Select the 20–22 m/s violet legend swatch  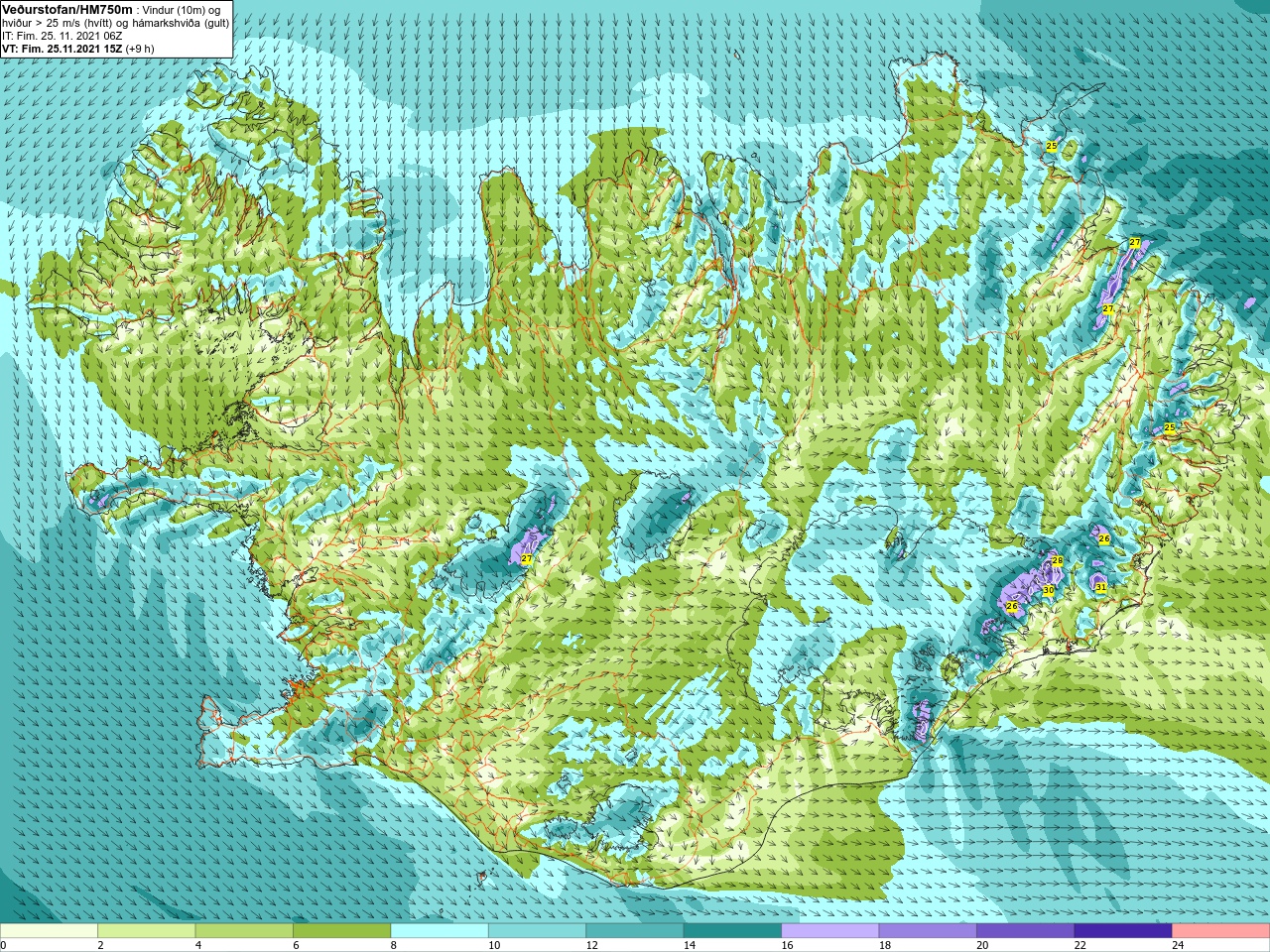[x=1026, y=931]
